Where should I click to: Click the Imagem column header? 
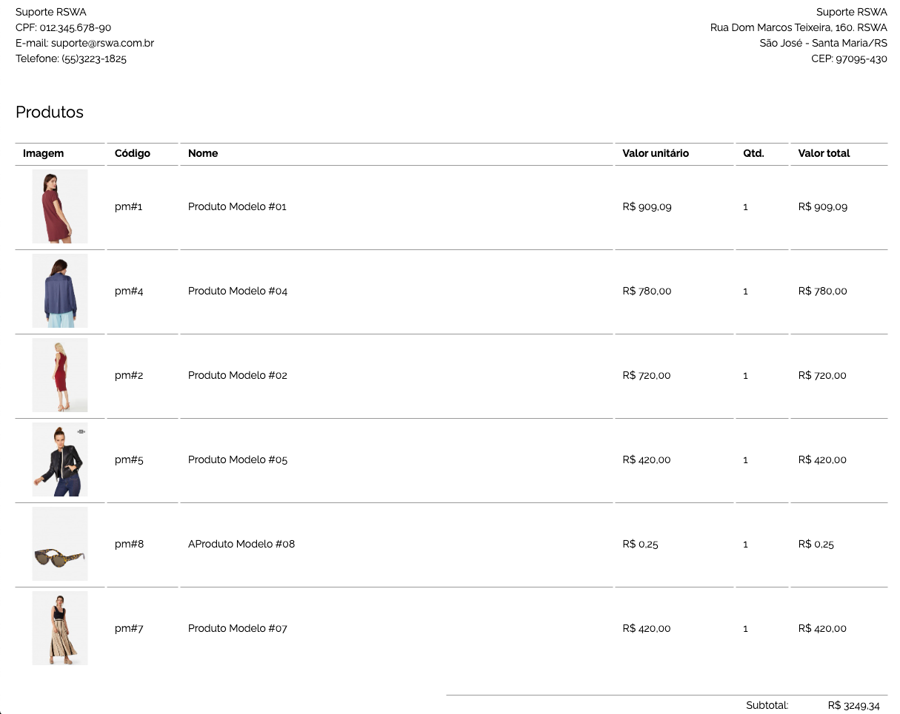(44, 154)
